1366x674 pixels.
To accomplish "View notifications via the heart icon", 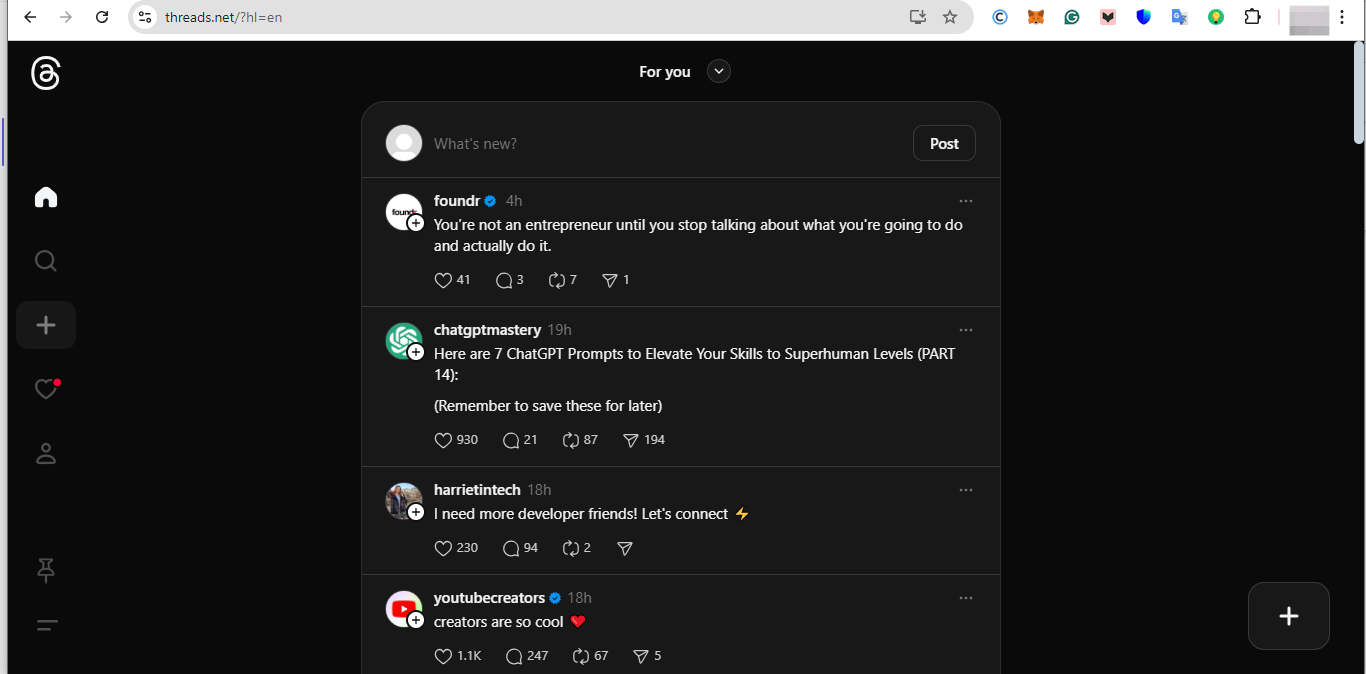I will [x=45, y=389].
